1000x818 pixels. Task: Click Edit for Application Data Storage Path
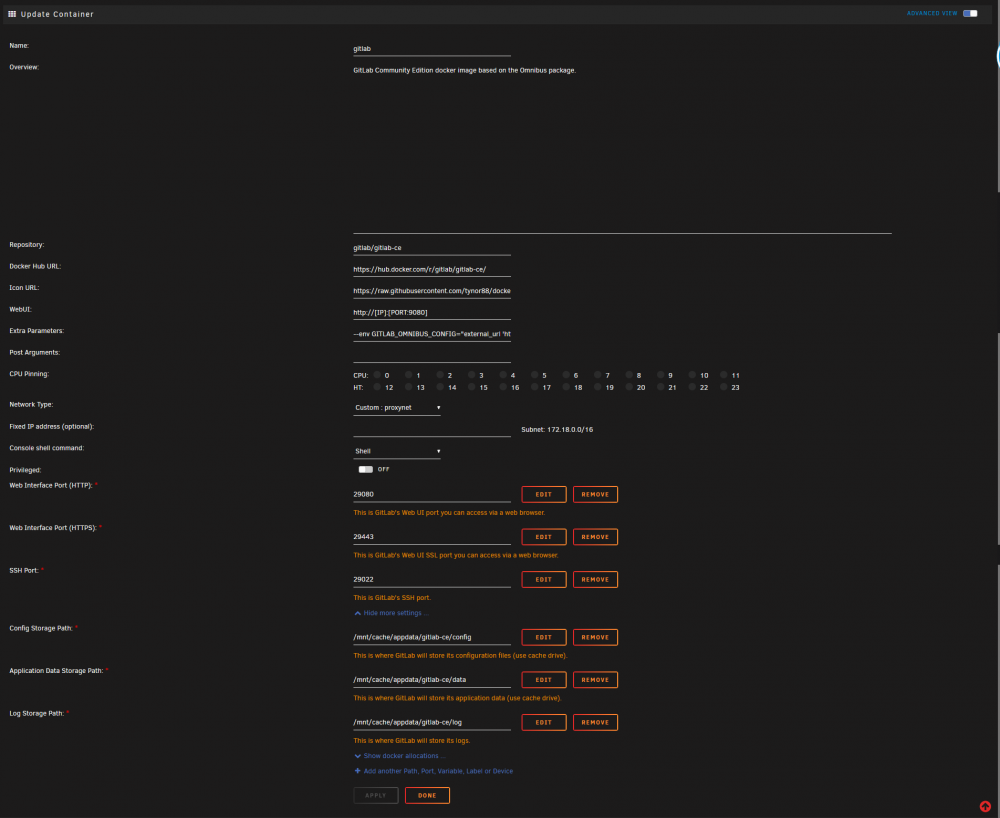click(543, 680)
